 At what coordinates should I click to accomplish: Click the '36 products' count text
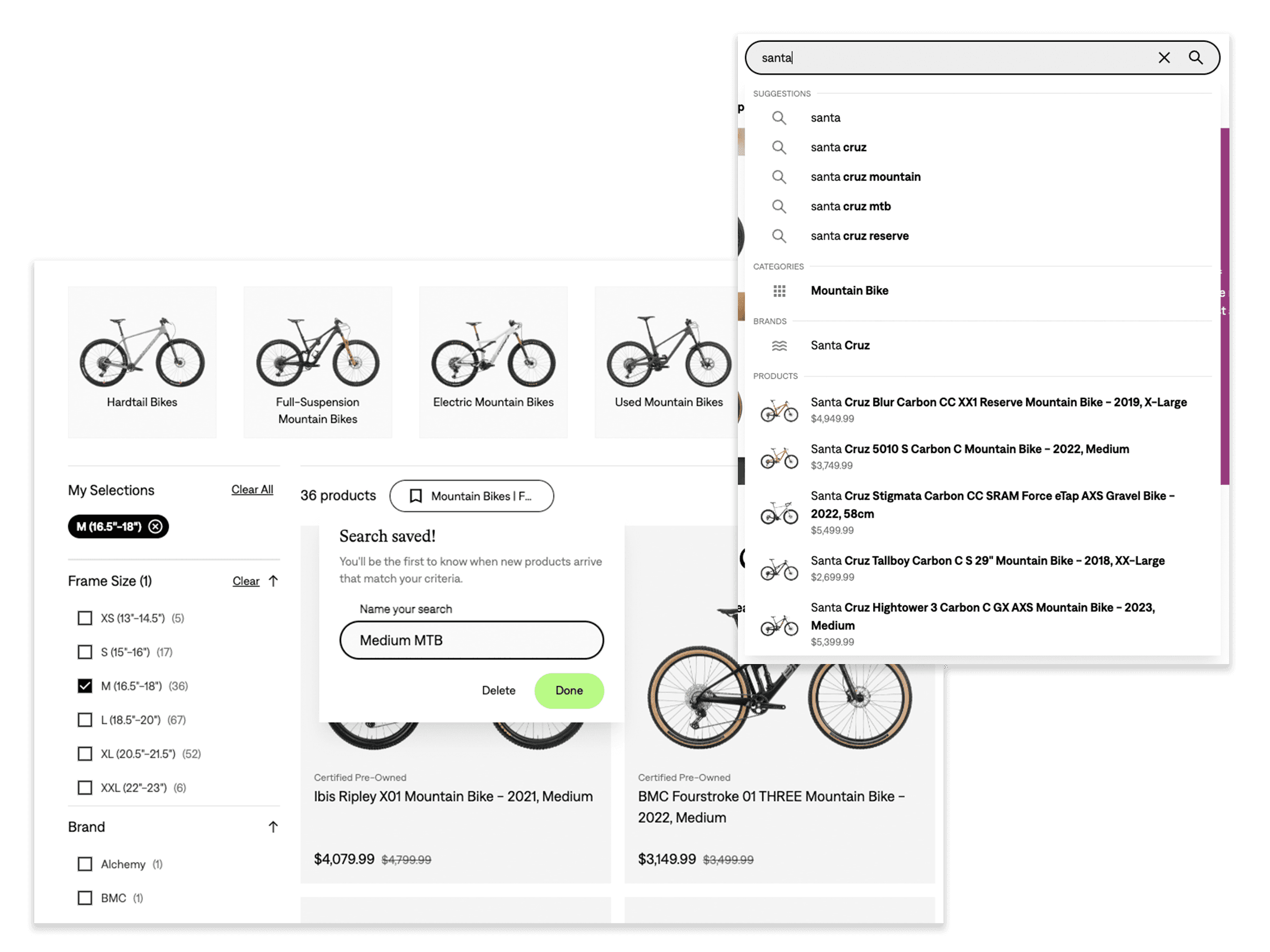click(x=338, y=495)
